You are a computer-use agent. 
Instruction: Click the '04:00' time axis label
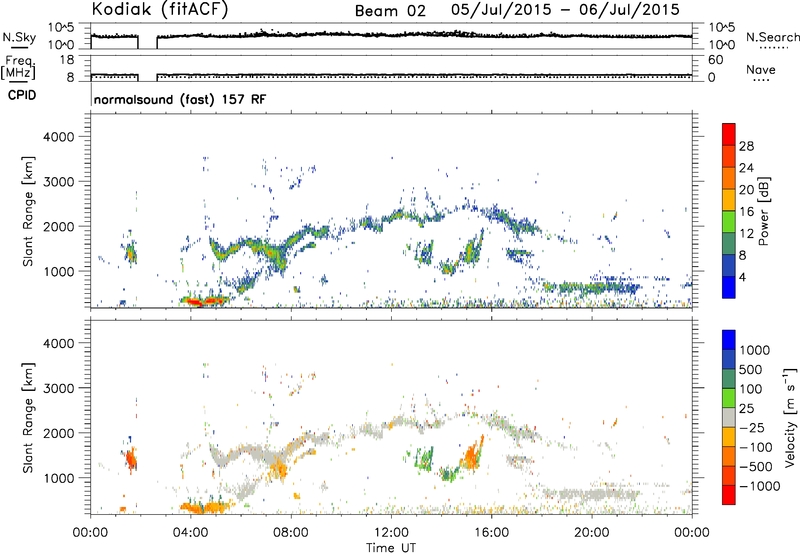191,533
